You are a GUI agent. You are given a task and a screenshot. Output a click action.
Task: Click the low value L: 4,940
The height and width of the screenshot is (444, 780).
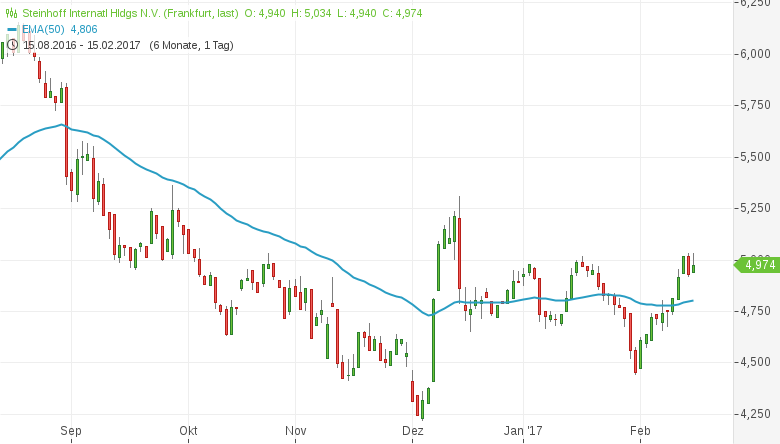pyautogui.click(x=357, y=13)
